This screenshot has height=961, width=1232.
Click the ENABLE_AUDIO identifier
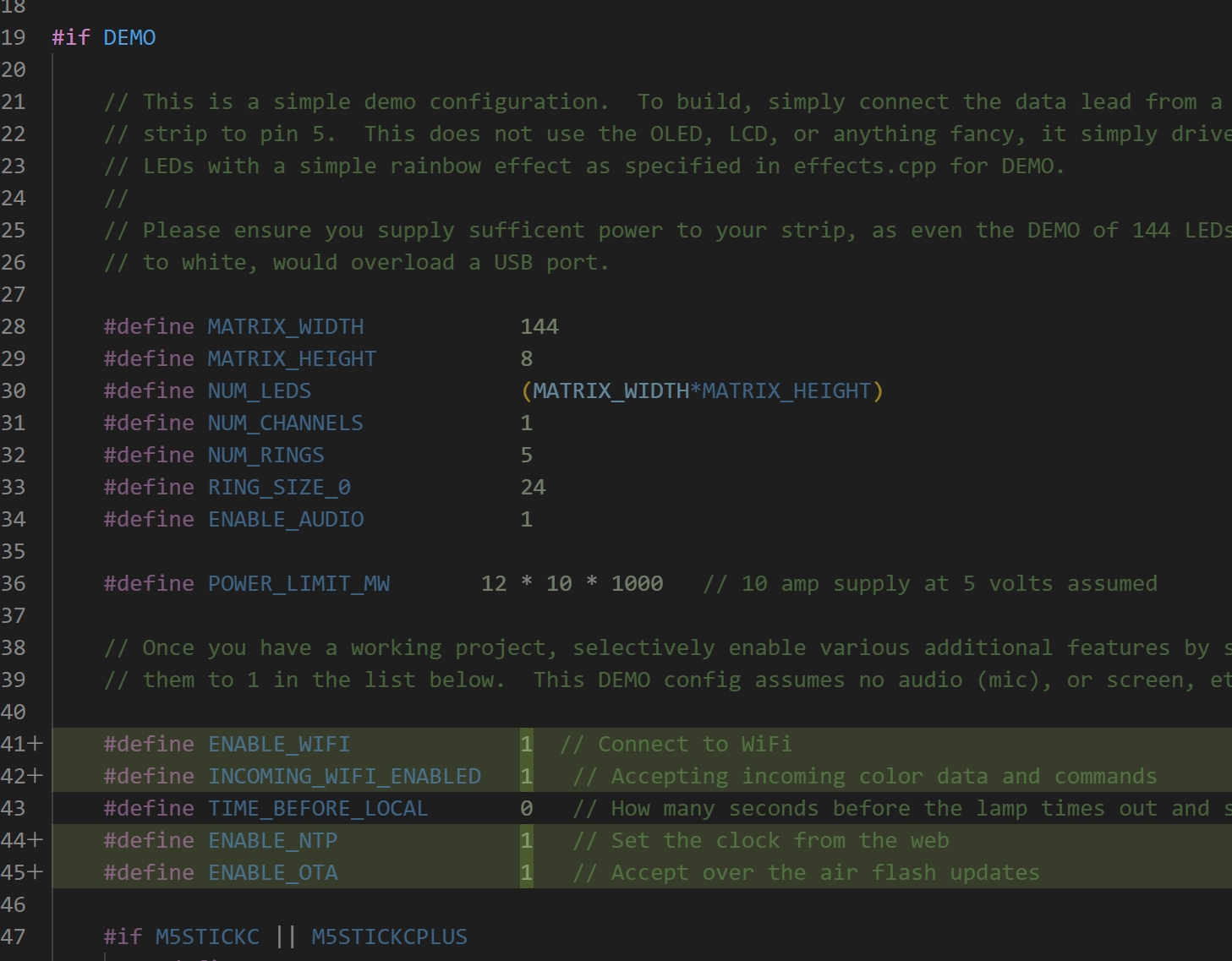tap(286, 520)
